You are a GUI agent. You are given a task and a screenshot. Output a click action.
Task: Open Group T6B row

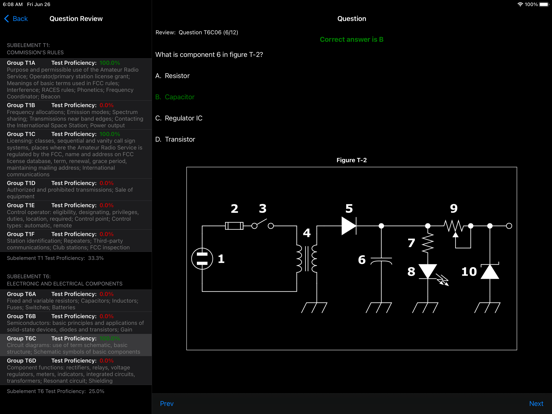click(76, 323)
